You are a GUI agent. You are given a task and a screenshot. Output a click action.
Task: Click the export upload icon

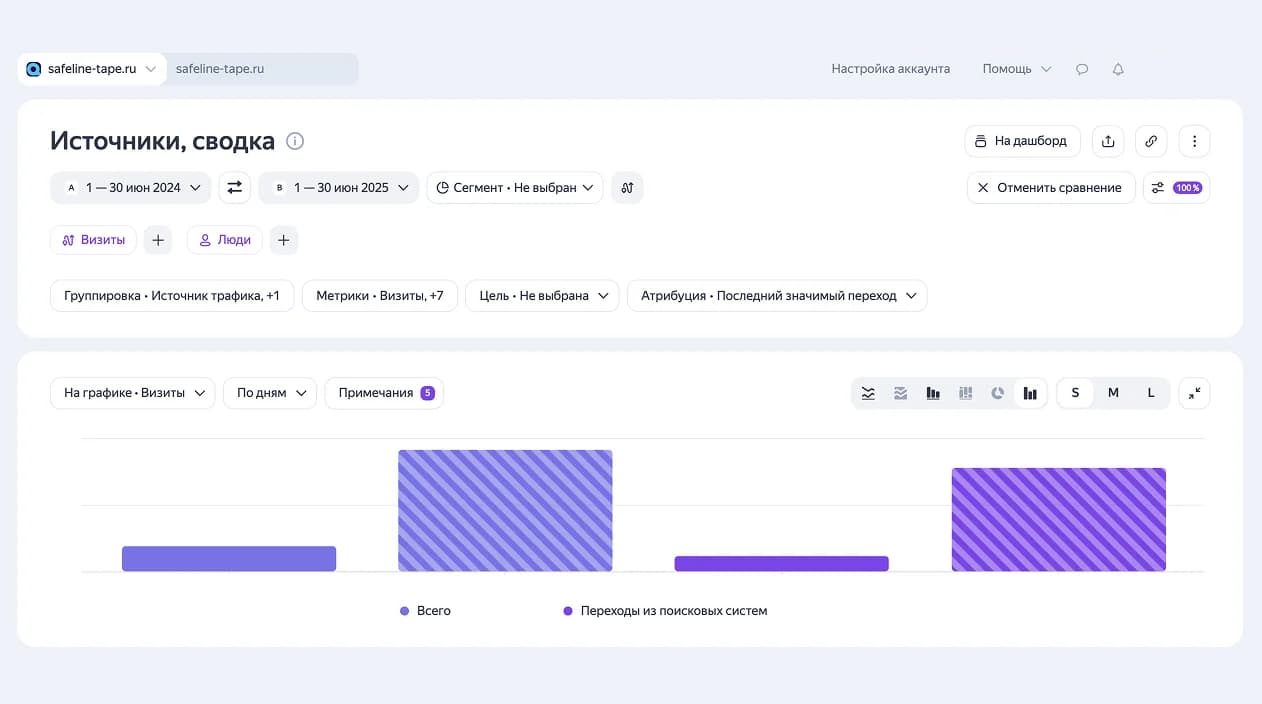tap(1107, 141)
